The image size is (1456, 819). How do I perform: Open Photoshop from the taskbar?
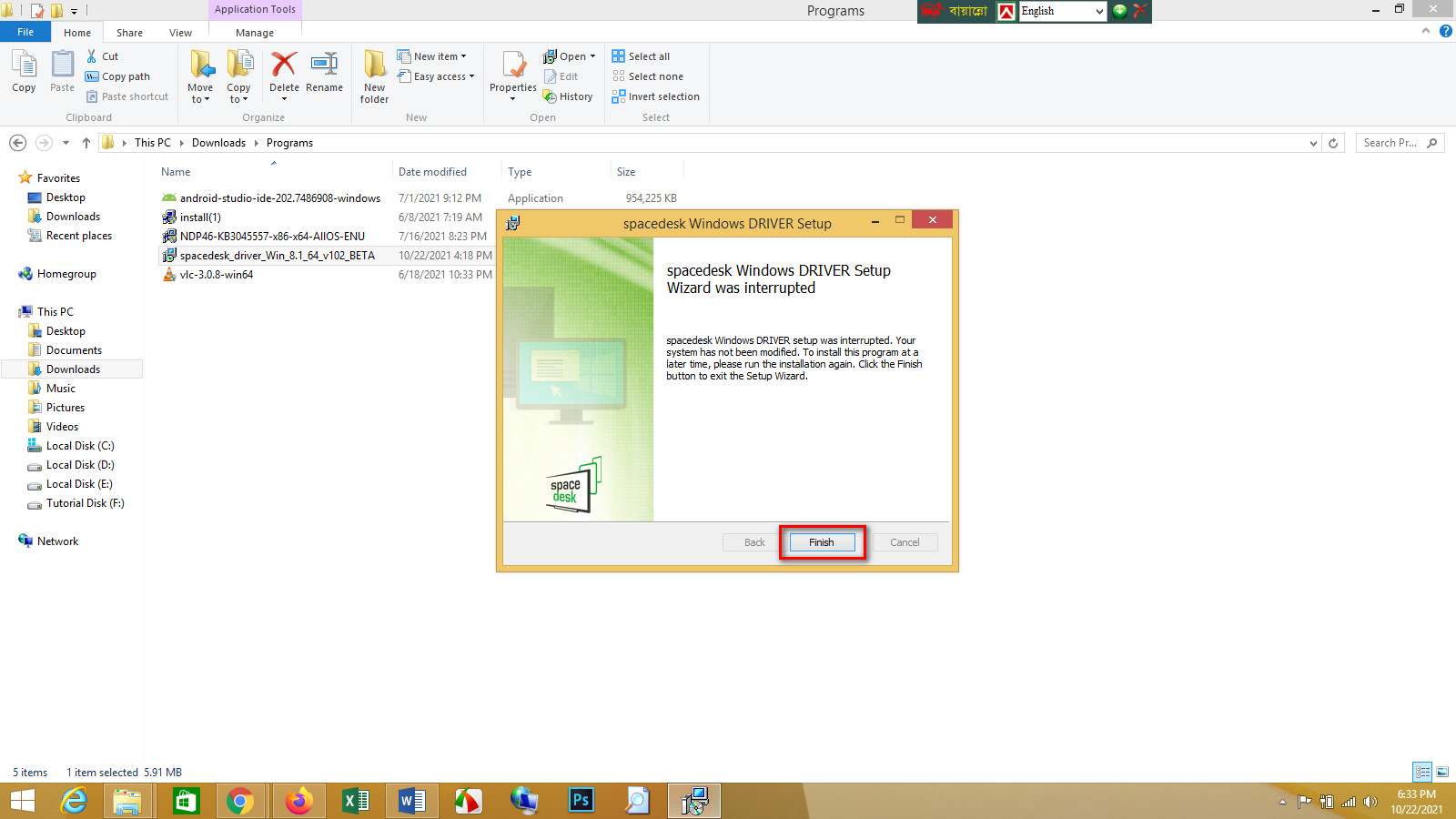[x=581, y=801]
